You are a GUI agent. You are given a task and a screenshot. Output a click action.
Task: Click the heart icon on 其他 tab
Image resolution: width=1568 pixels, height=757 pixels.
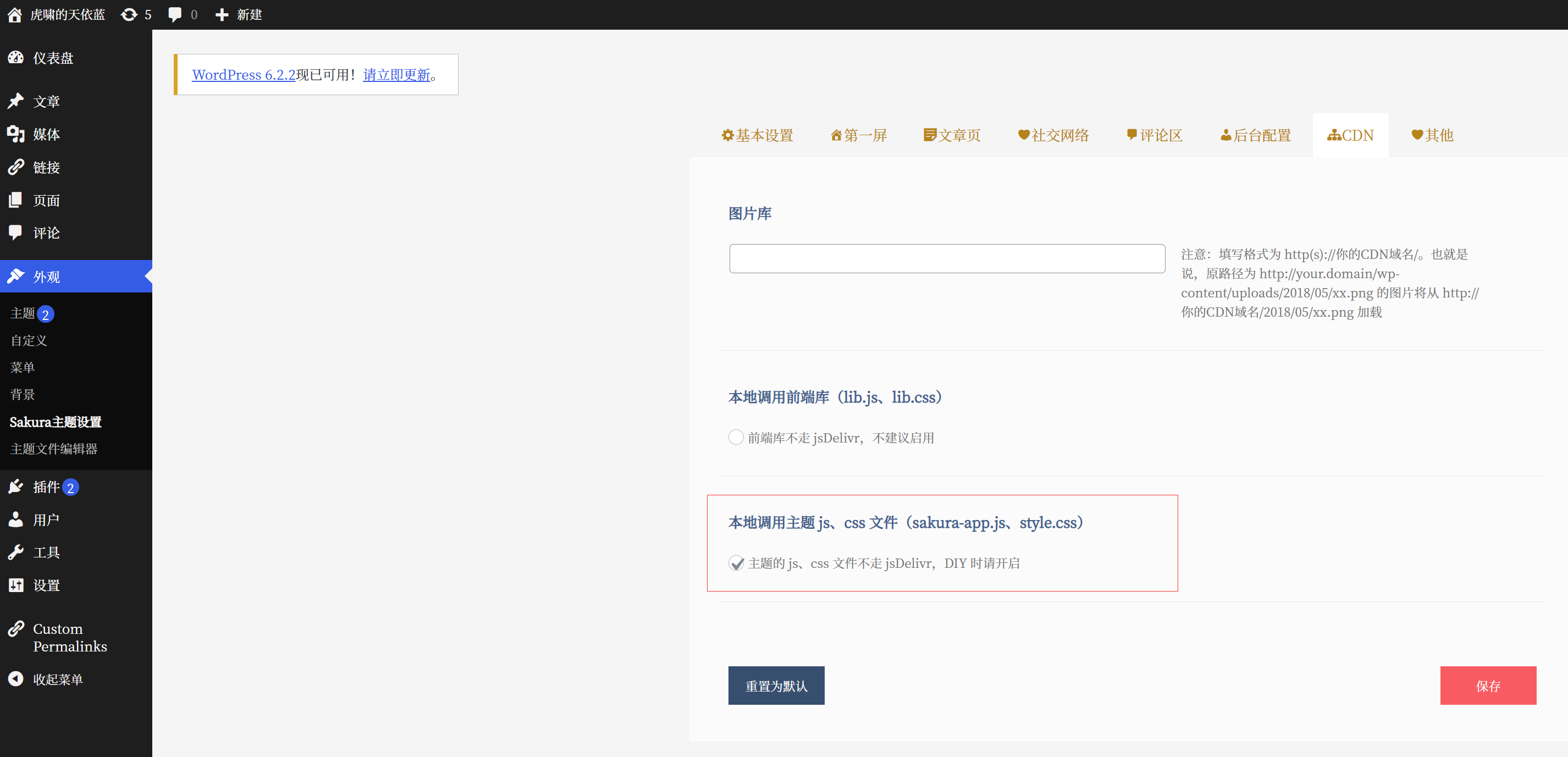click(1417, 135)
